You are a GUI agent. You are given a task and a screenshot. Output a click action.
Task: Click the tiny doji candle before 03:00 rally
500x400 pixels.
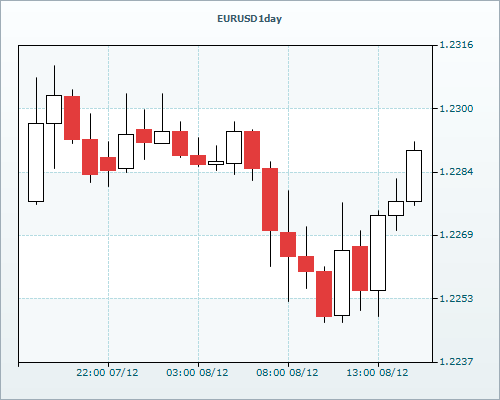216,163
